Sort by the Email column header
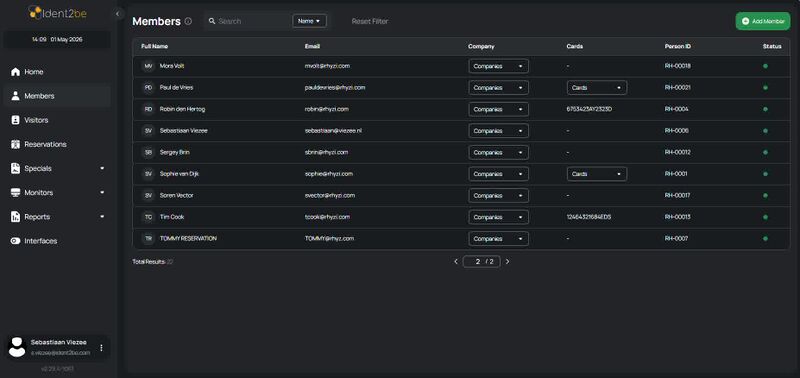 coord(312,46)
